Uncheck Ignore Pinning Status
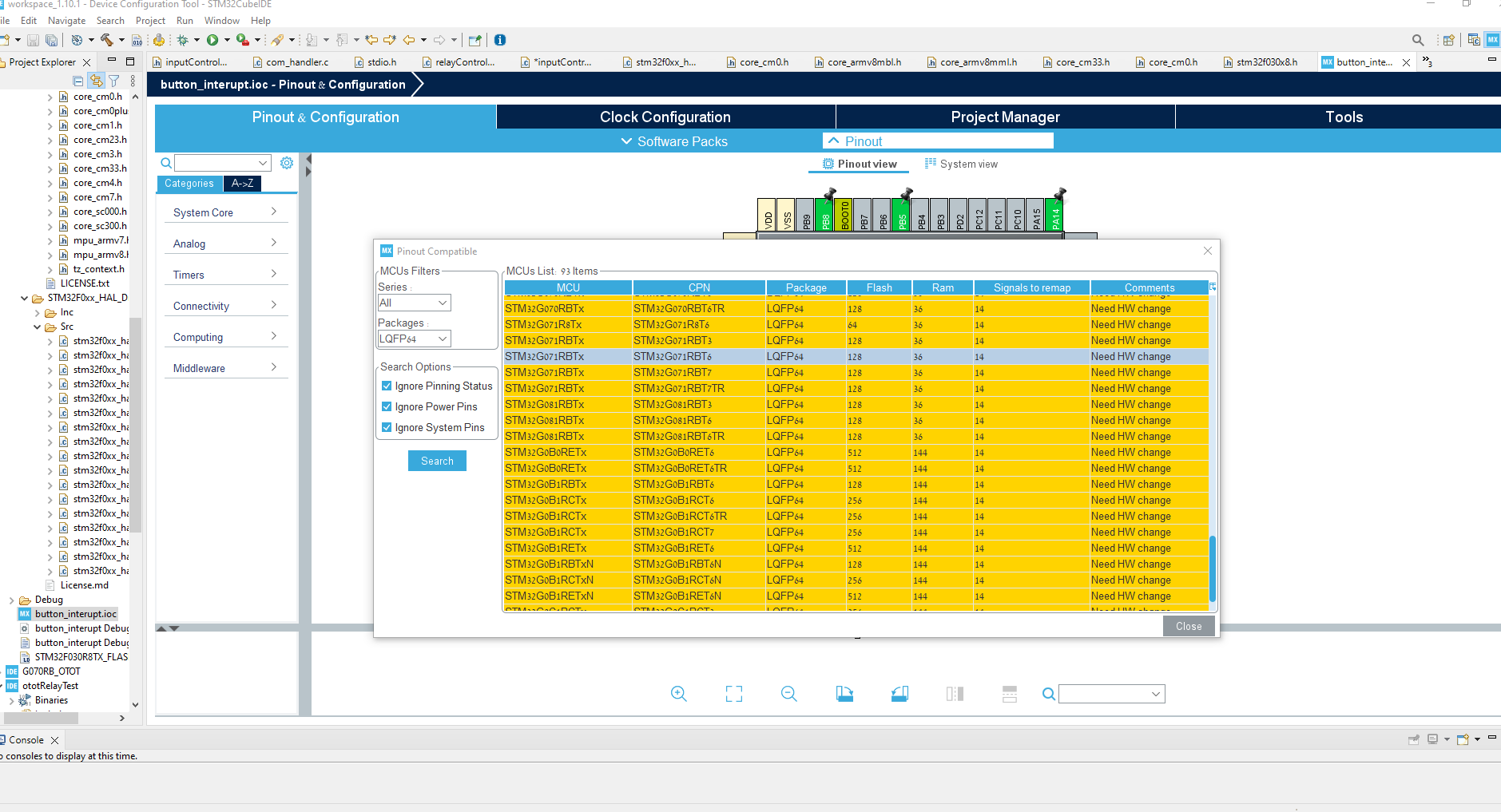Viewport: 1501px width, 812px height. point(387,386)
